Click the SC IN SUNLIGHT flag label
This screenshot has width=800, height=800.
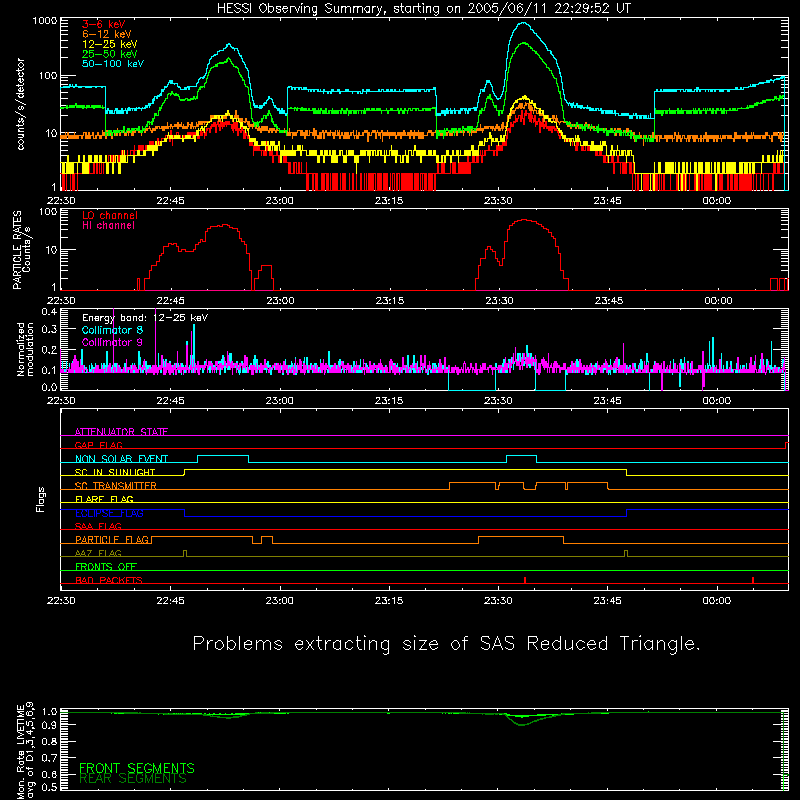tap(115, 472)
